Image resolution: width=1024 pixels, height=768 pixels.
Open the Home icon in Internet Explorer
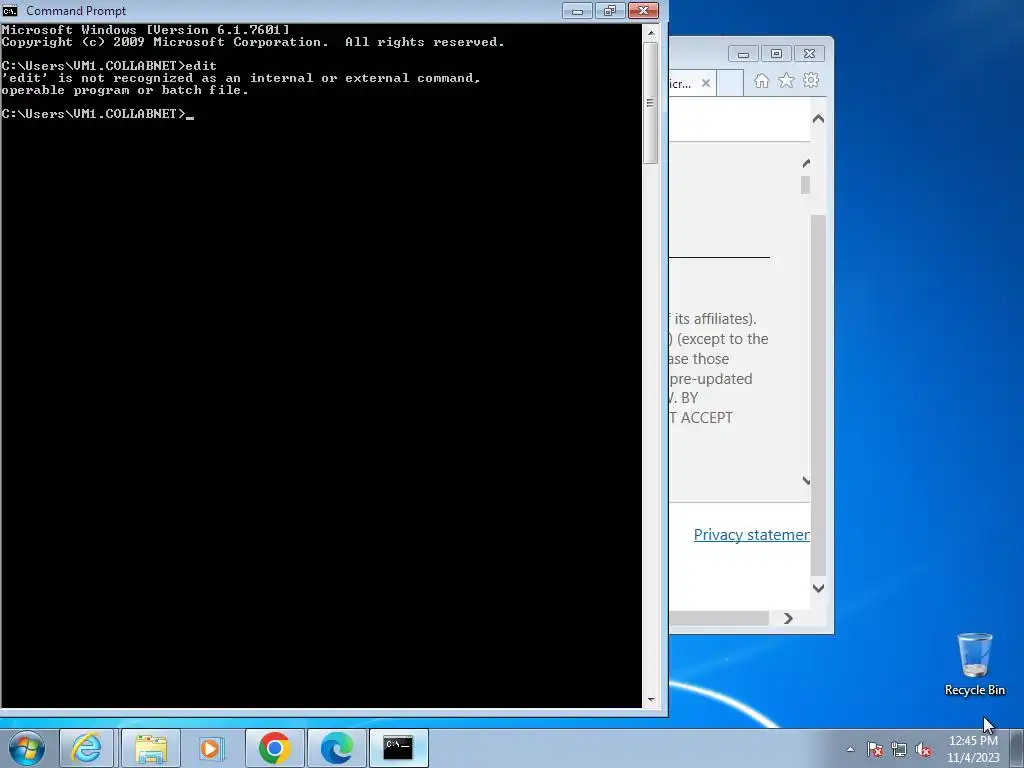point(761,80)
